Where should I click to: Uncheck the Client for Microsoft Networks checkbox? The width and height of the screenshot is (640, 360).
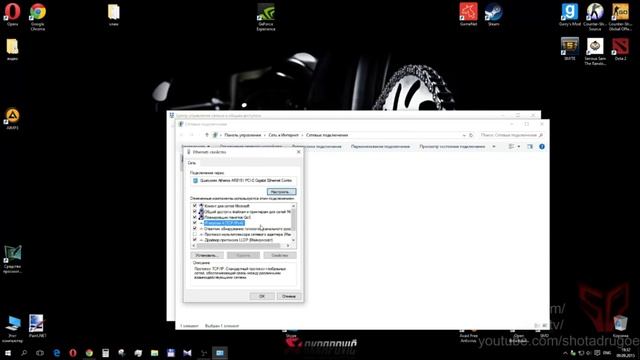[195, 206]
